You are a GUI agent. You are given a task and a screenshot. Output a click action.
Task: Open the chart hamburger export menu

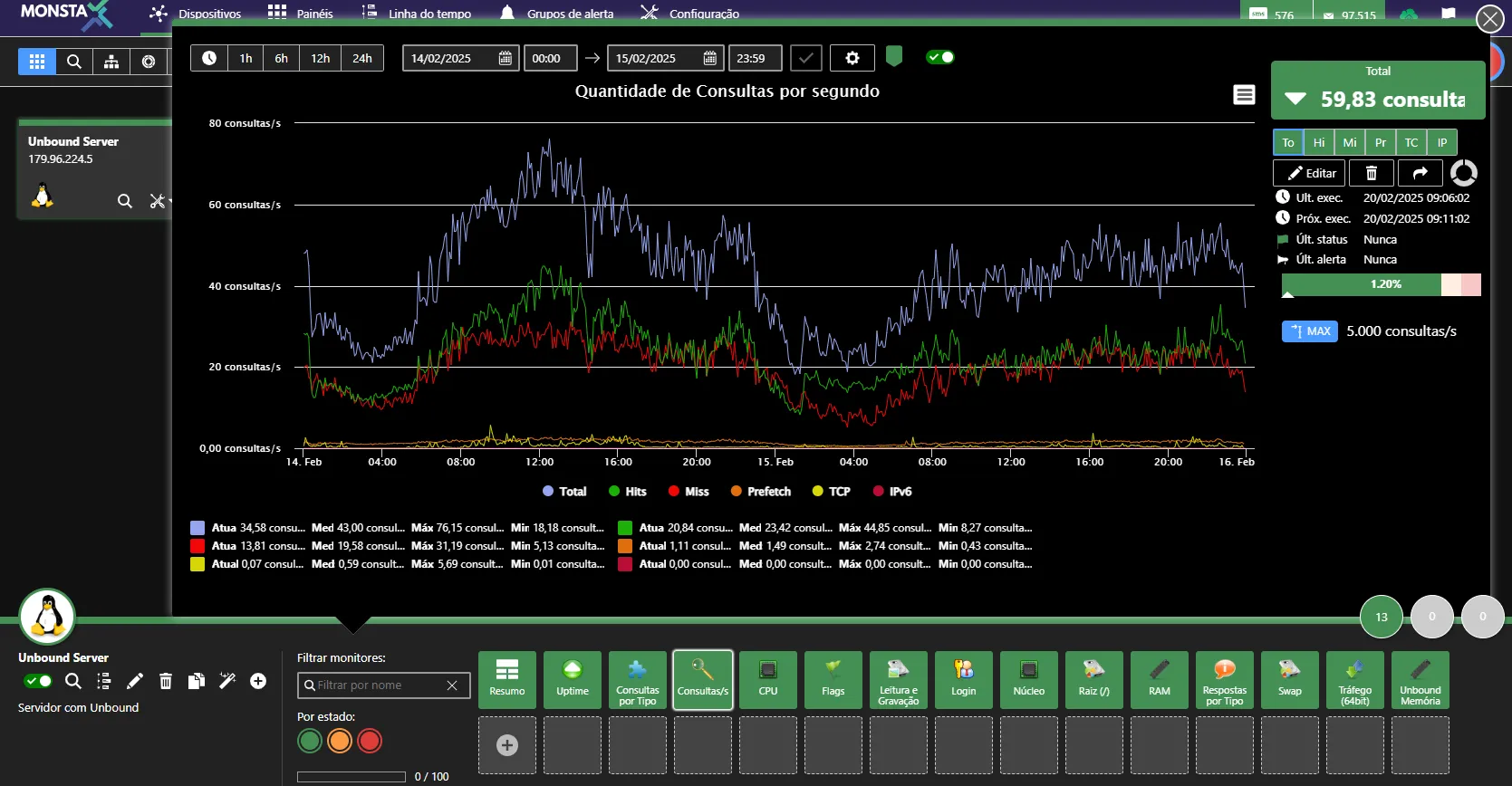coord(1244,95)
